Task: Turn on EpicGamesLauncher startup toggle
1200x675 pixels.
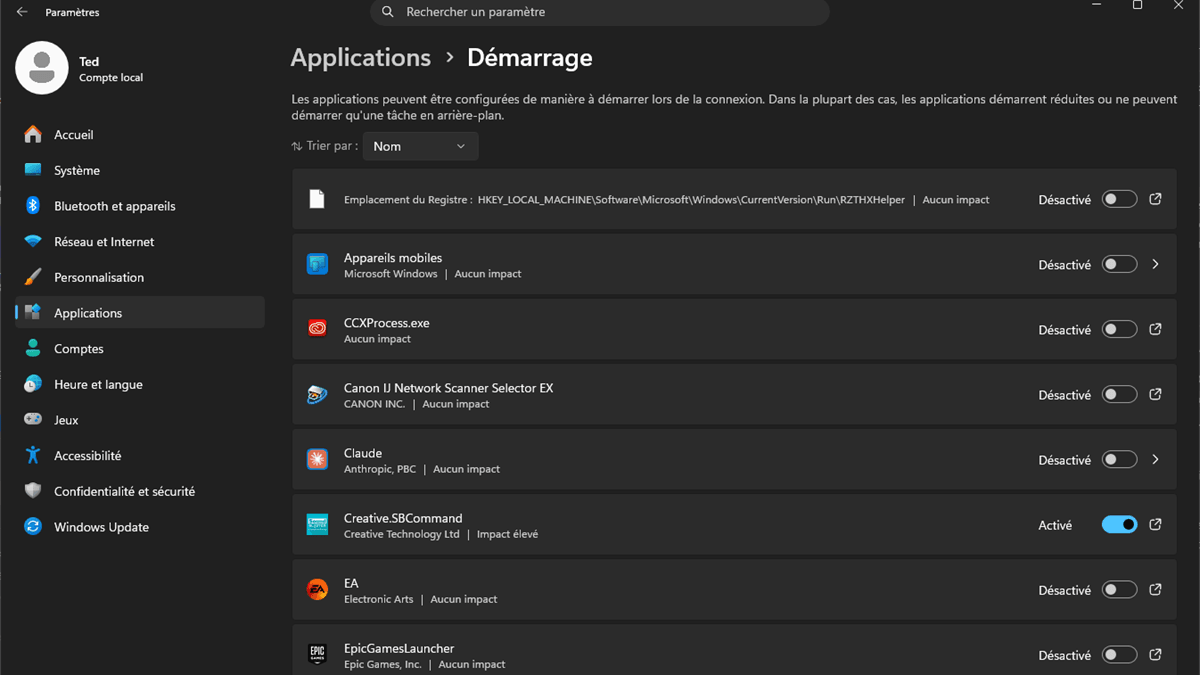Action: pyautogui.click(x=1119, y=655)
